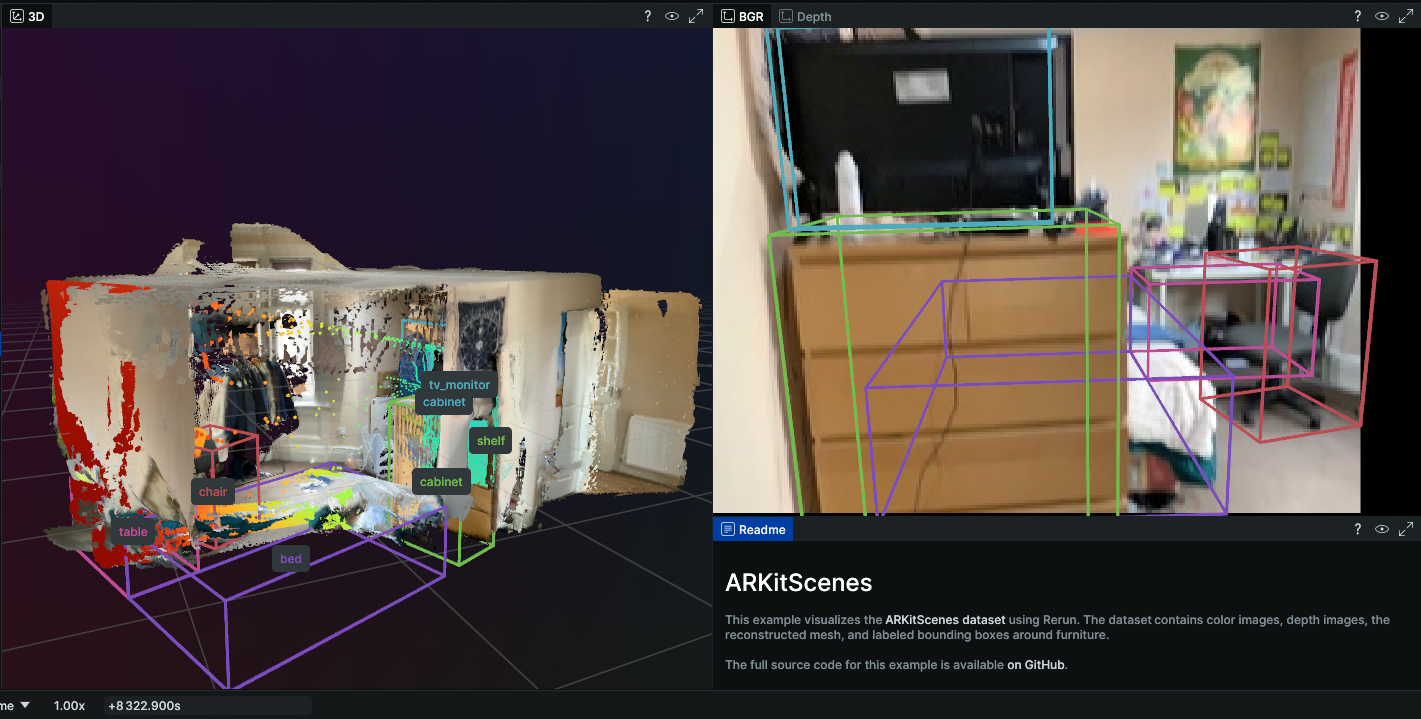Select the bed label in the 3D scene
The width and height of the screenshot is (1421, 719).
pyautogui.click(x=290, y=559)
